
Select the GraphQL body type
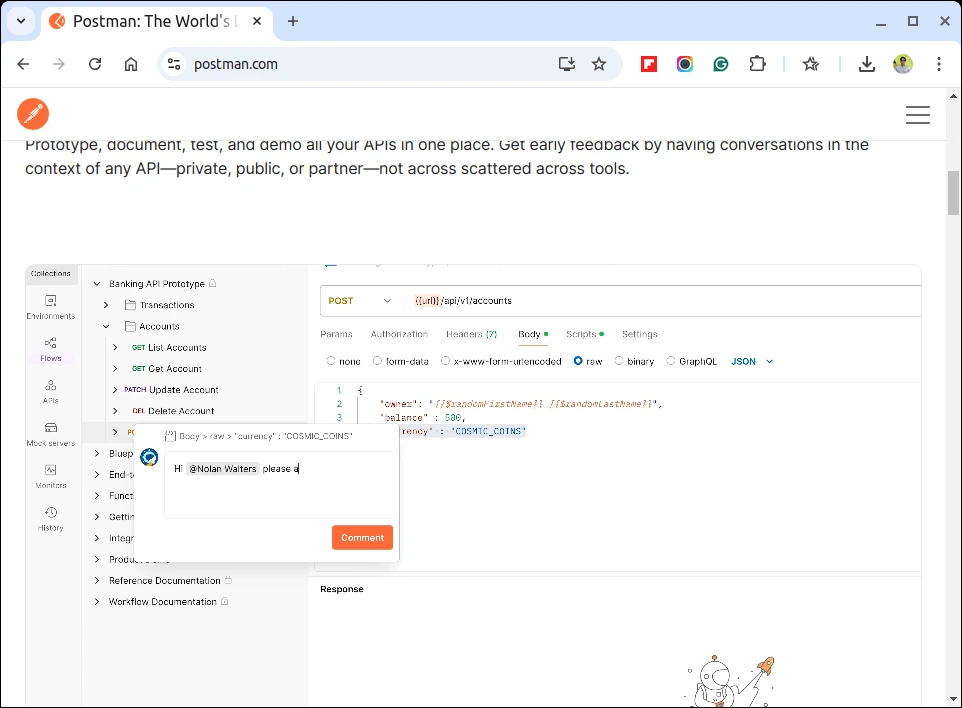(x=671, y=361)
